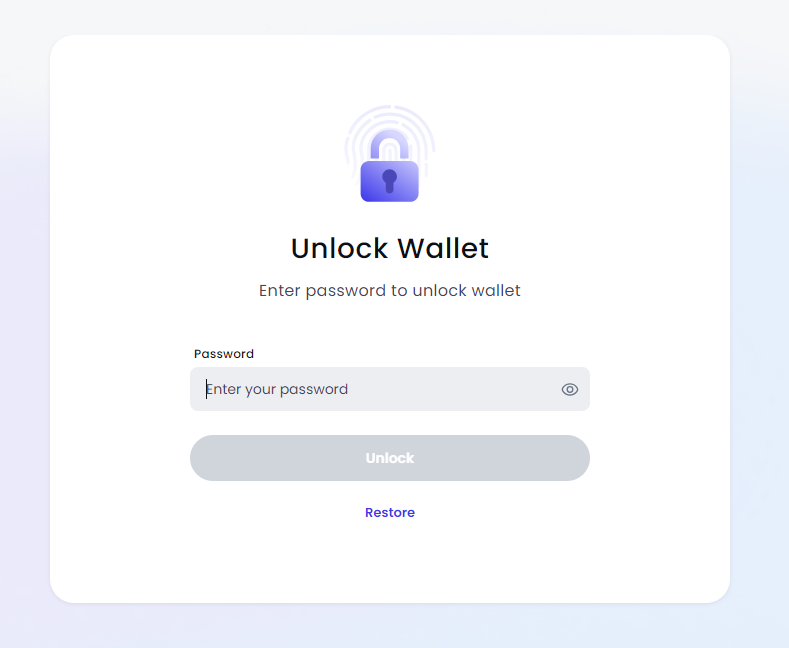The width and height of the screenshot is (789, 648).
Task: Click the Unlock button
Action: tap(389, 458)
